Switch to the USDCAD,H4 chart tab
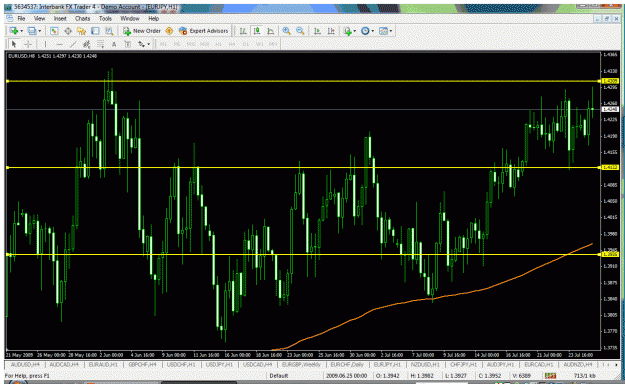This screenshot has height=384, width=625. pyautogui.click(x=258, y=364)
